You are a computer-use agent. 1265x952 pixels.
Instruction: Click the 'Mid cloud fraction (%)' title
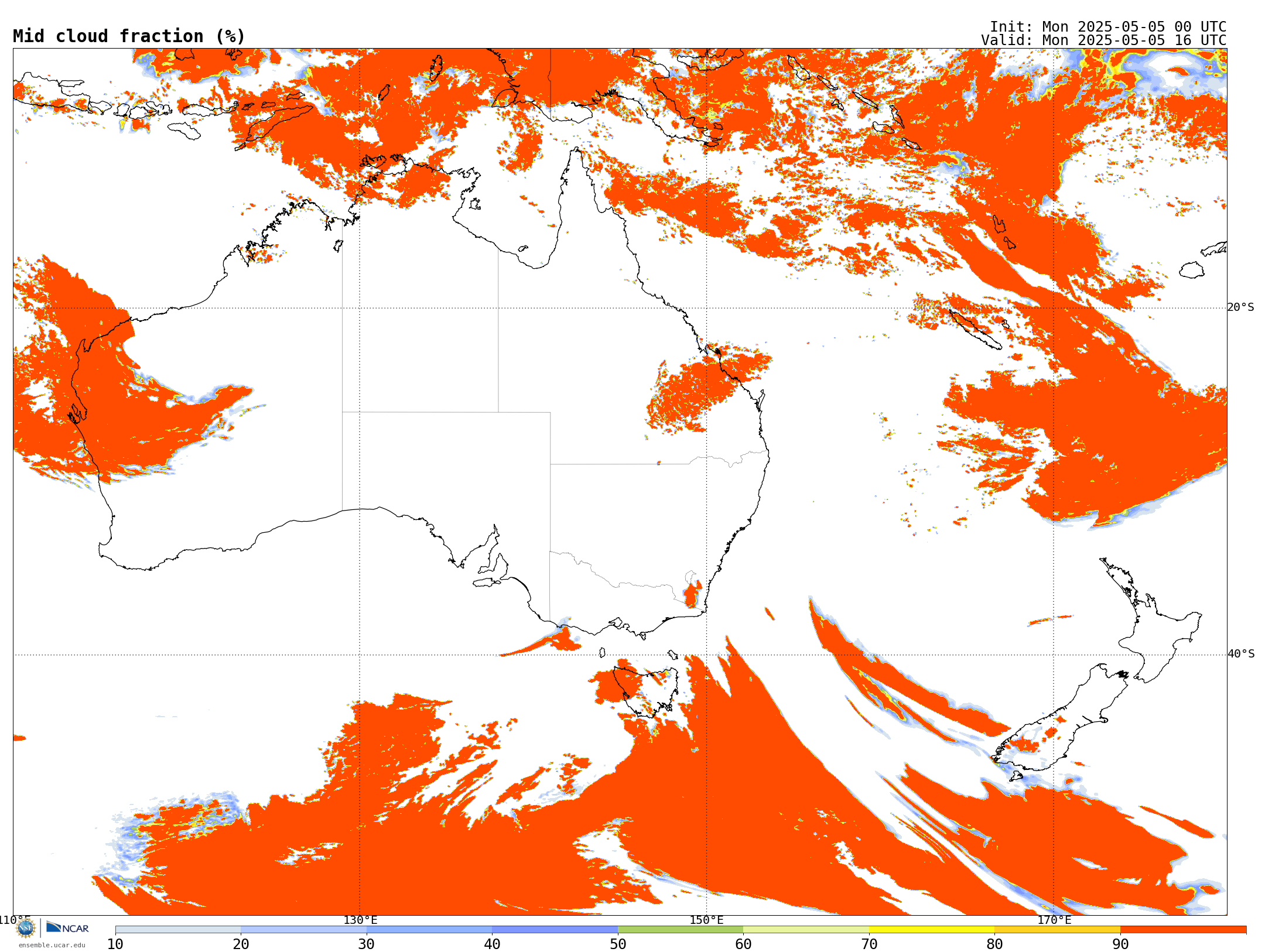[129, 36]
